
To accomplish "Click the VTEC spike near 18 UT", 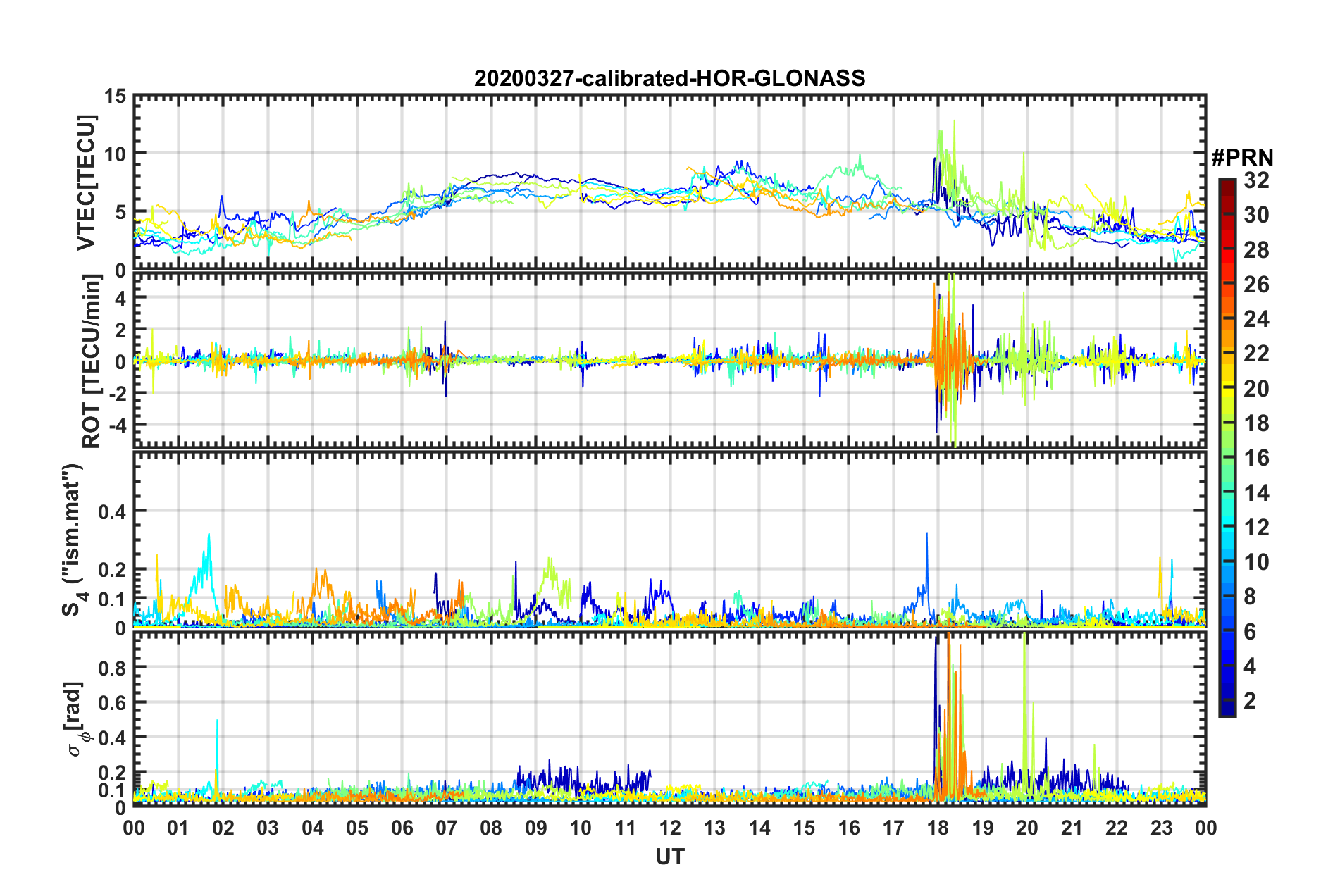I will click(x=948, y=162).
